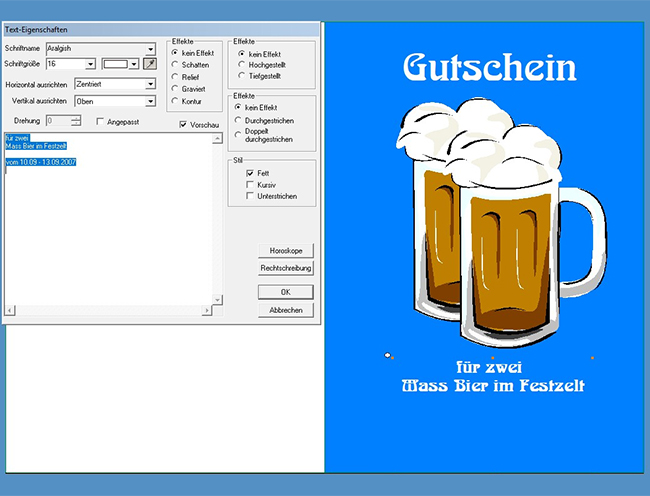Viewport: 650px width, 496px height.
Task: Click the Gutschein heading on the voucher
Action: (x=489, y=68)
